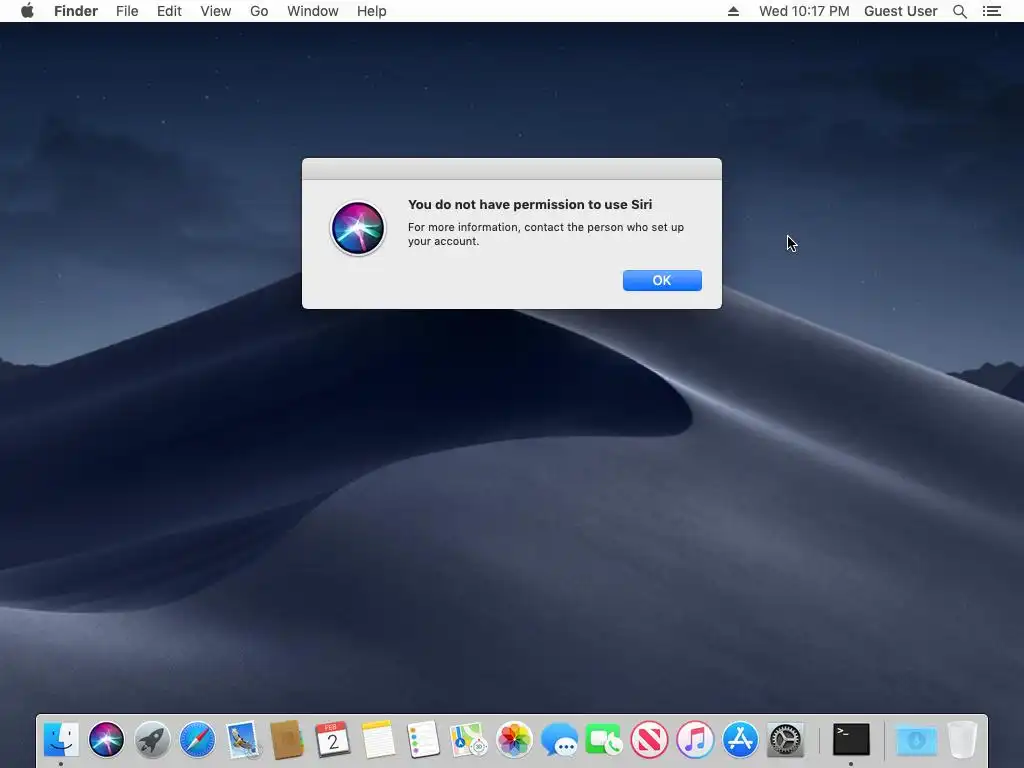The image size is (1024, 768).
Task: Open Trash in the Dock
Action: [x=962, y=740]
